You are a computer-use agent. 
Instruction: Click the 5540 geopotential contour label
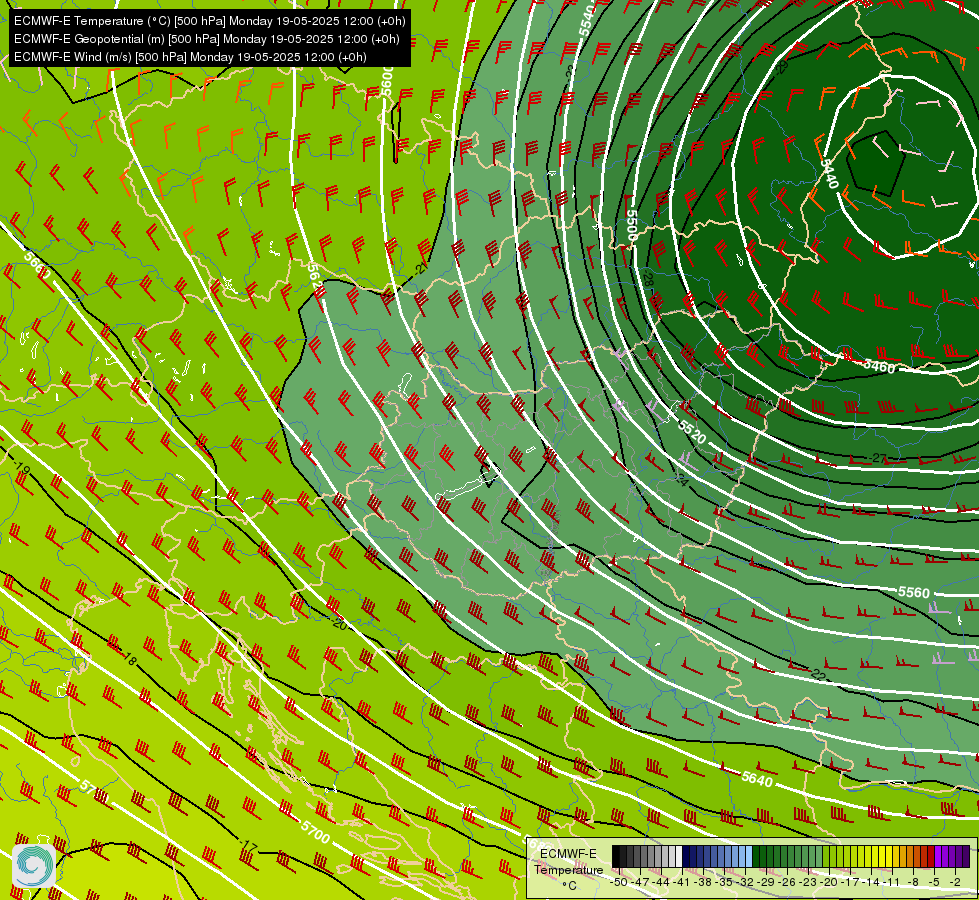click(587, 19)
